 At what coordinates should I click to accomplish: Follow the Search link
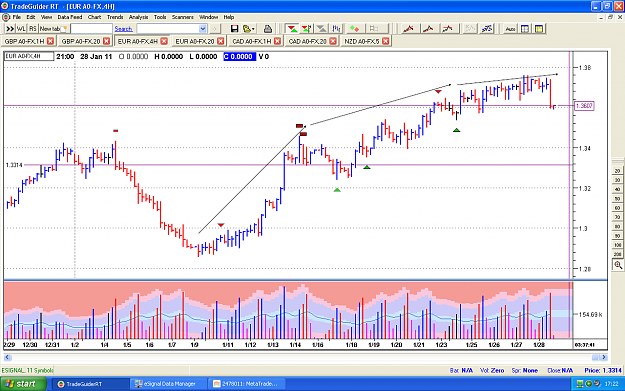coord(123,29)
